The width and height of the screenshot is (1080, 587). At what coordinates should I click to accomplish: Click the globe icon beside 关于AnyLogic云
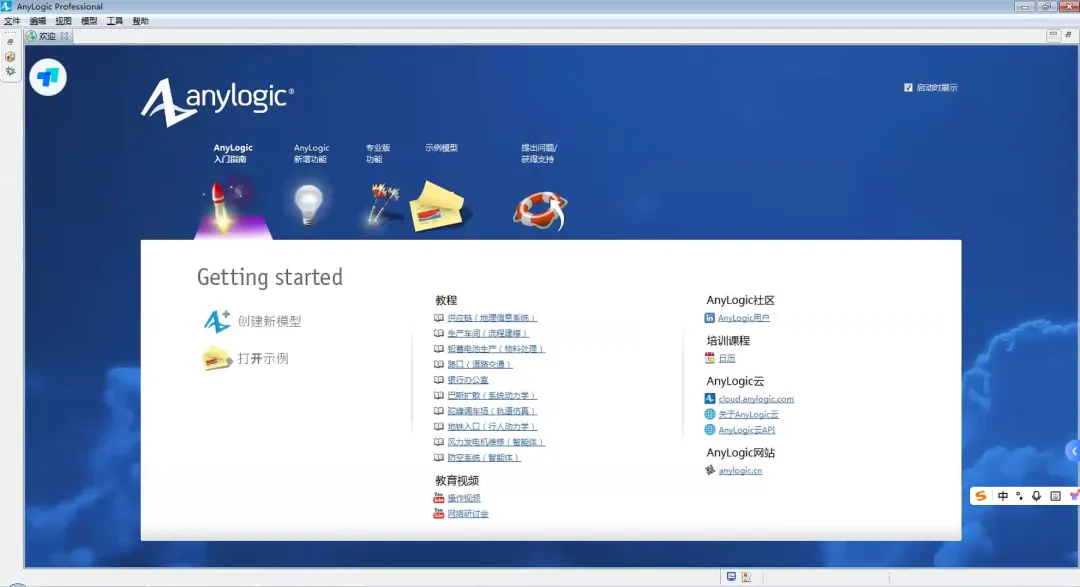[x=709, y=414]
